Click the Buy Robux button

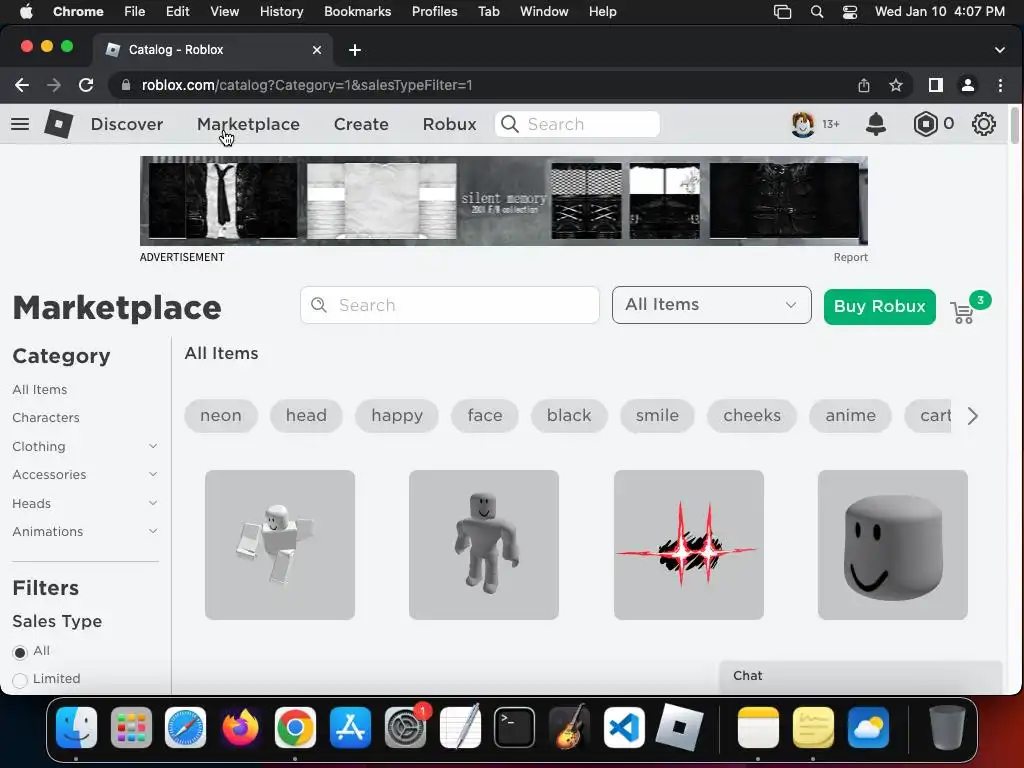(x=880, y=306)
